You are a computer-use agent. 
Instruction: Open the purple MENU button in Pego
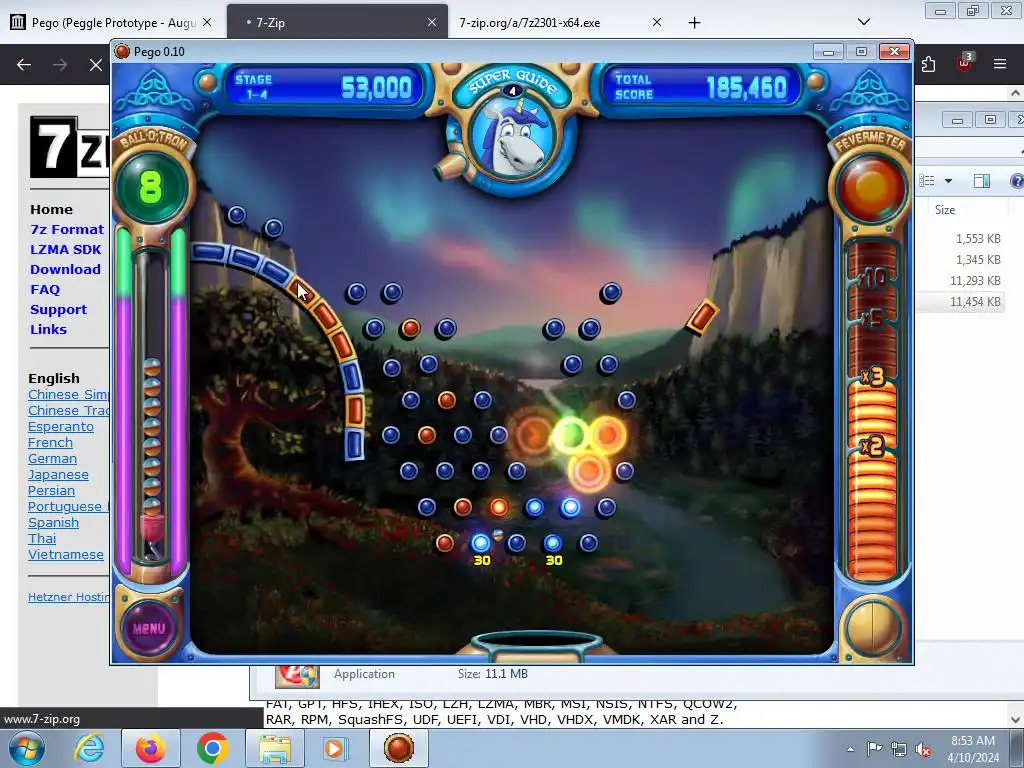click(149, 628)
